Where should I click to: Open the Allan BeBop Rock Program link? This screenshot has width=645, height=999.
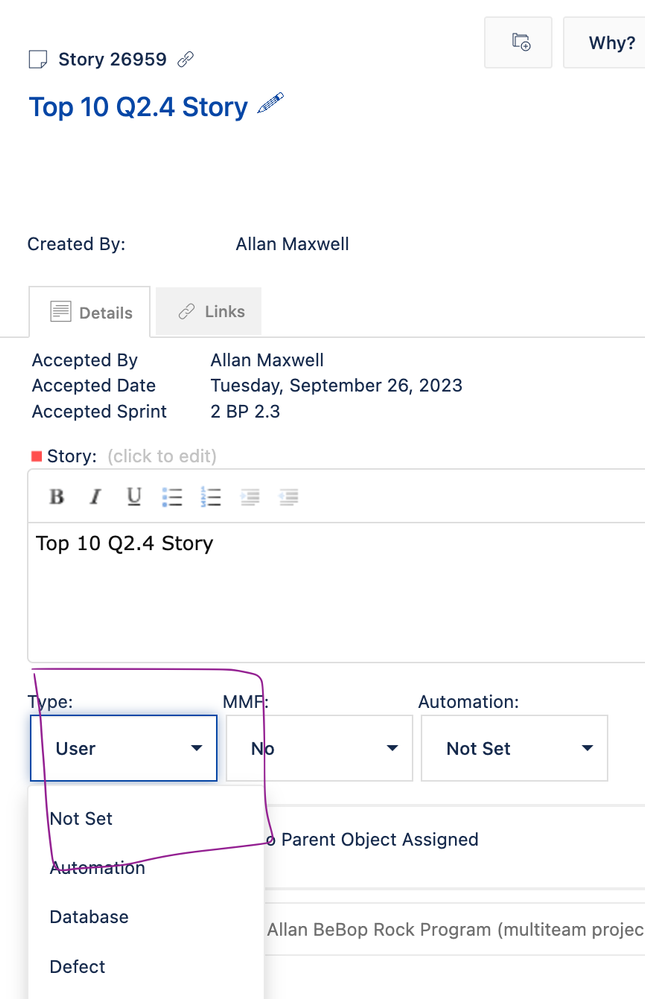point(450,929)
